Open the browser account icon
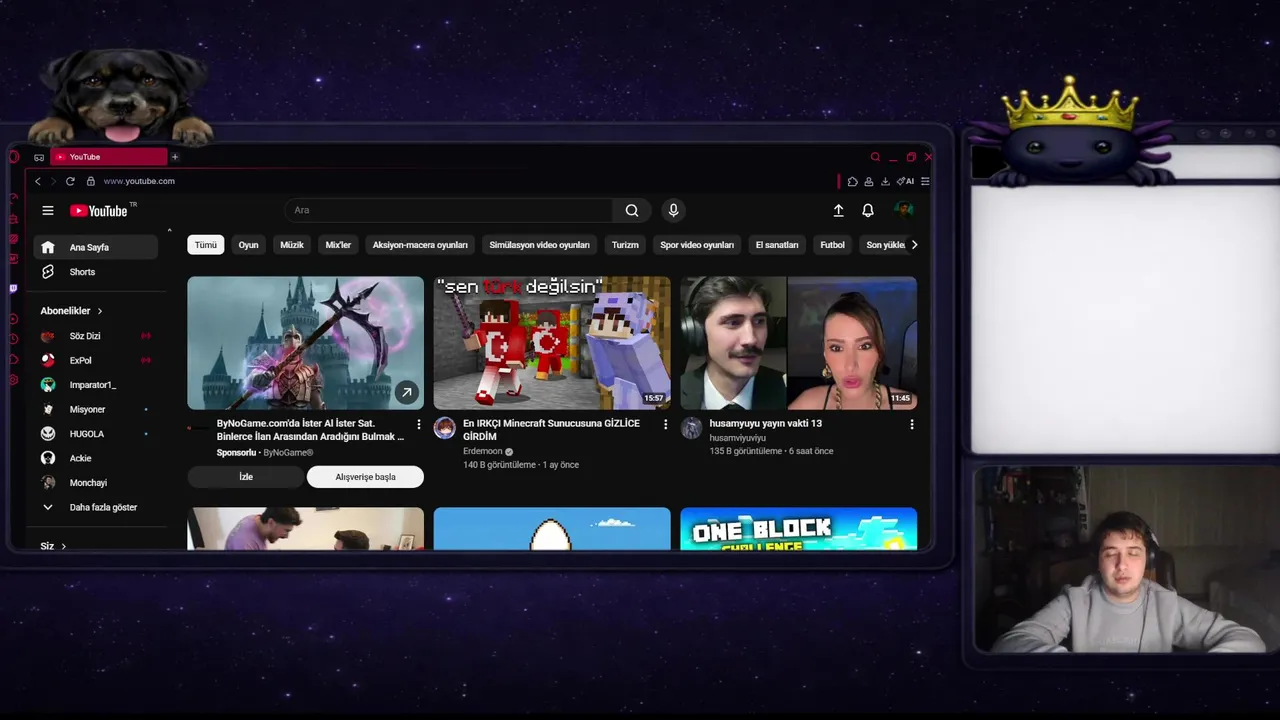Screen dimensions: 1280x720 point(869,181)
